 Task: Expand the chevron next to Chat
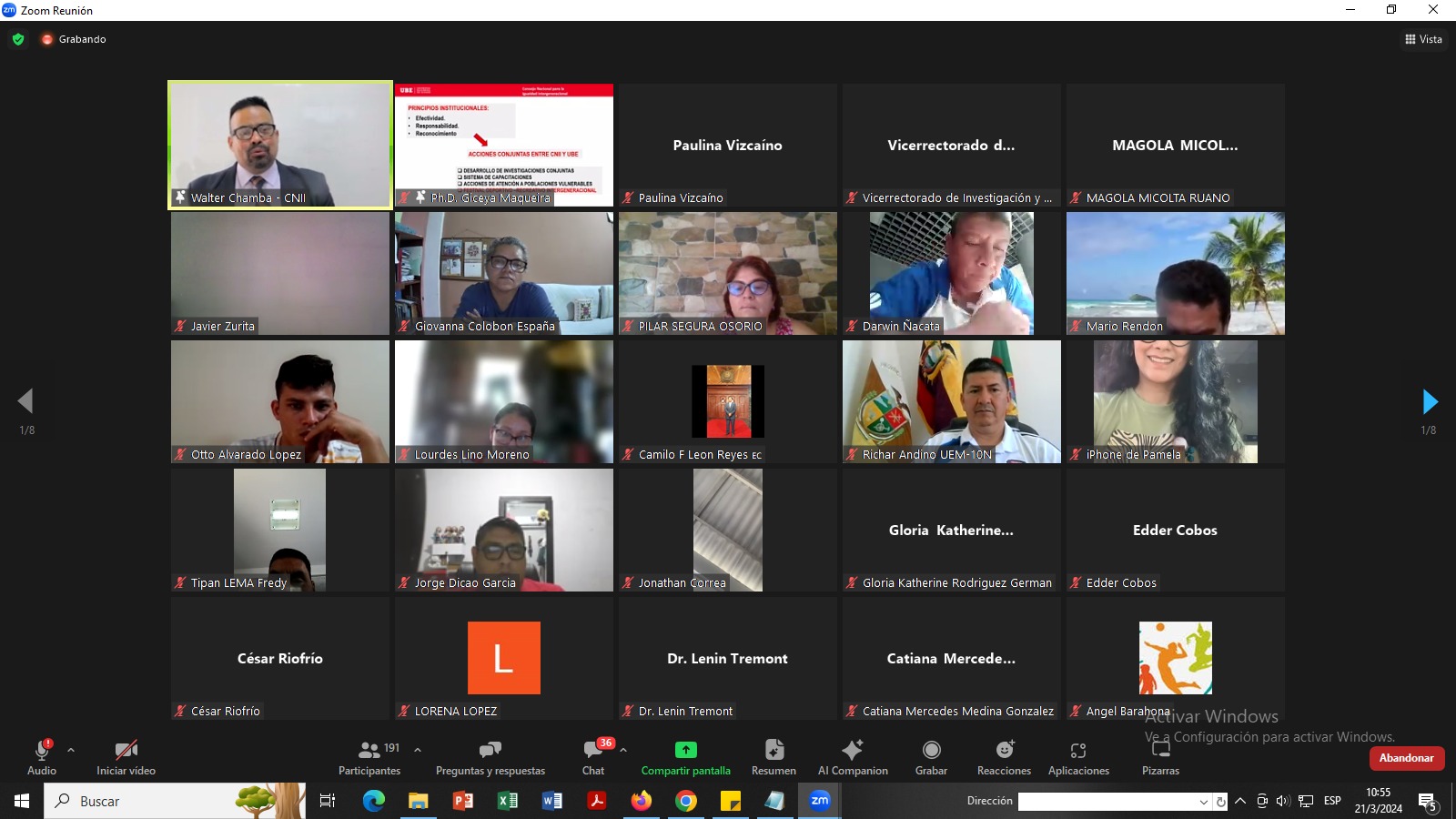[623, 750]
